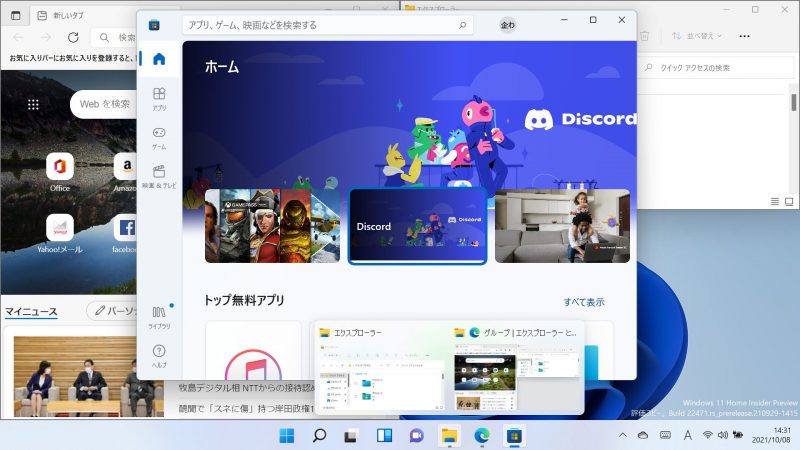The image size is (800, 450).
Task: Click the Edge browser refresh button
Action: (x=73, y=37)
